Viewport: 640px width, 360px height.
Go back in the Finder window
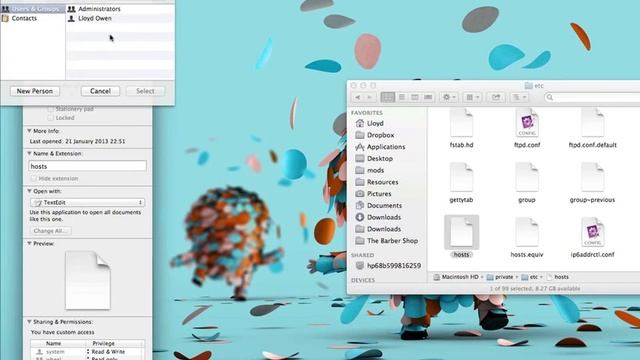click(358, 97)
